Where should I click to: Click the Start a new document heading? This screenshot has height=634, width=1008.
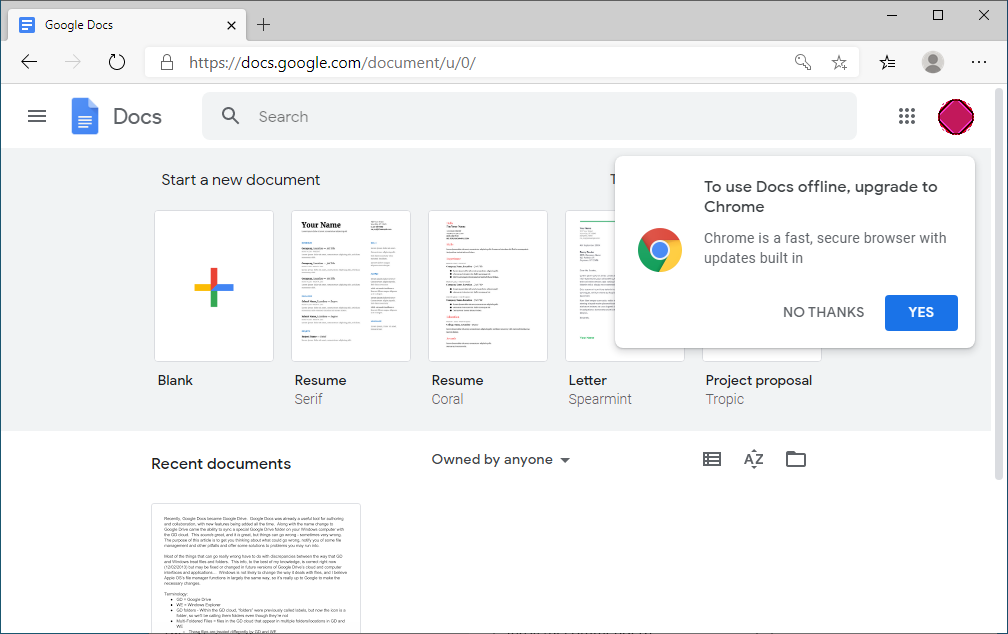pyautogui.click(x=240, y=180)
